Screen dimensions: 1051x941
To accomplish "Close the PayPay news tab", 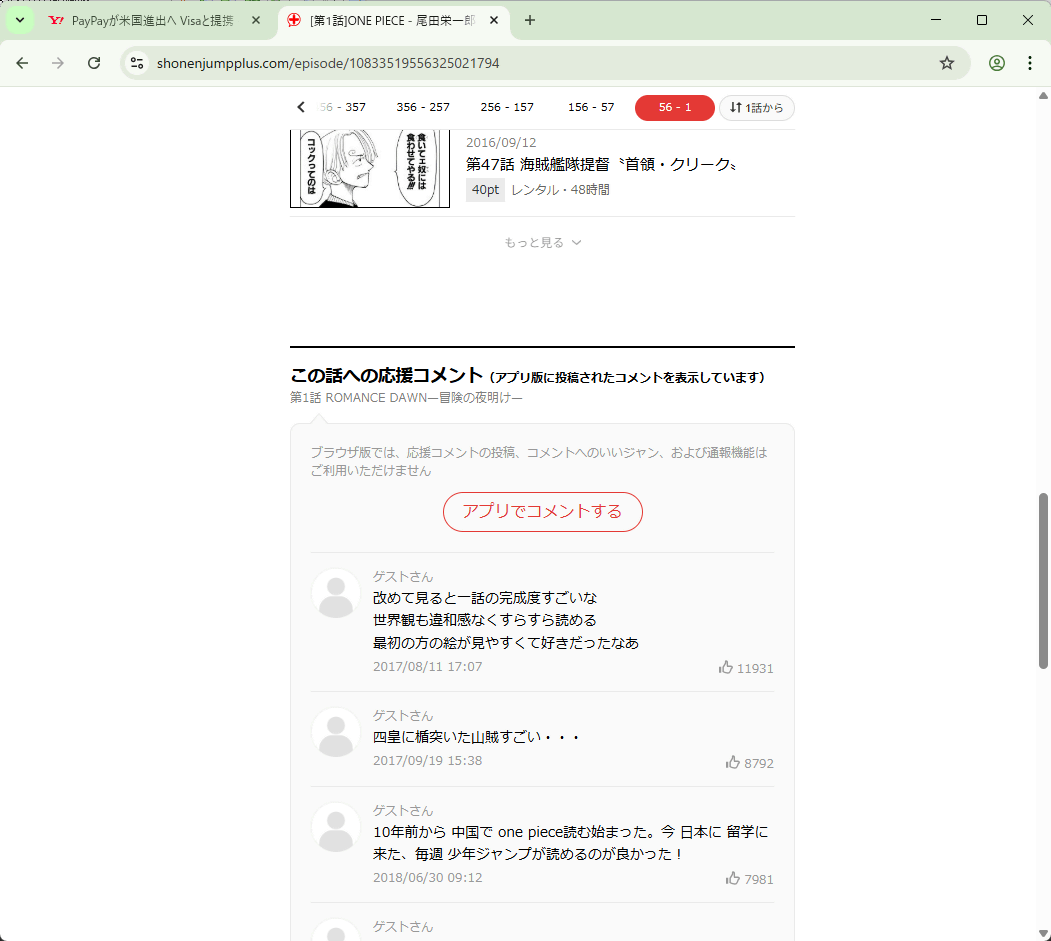I will 256,20.
